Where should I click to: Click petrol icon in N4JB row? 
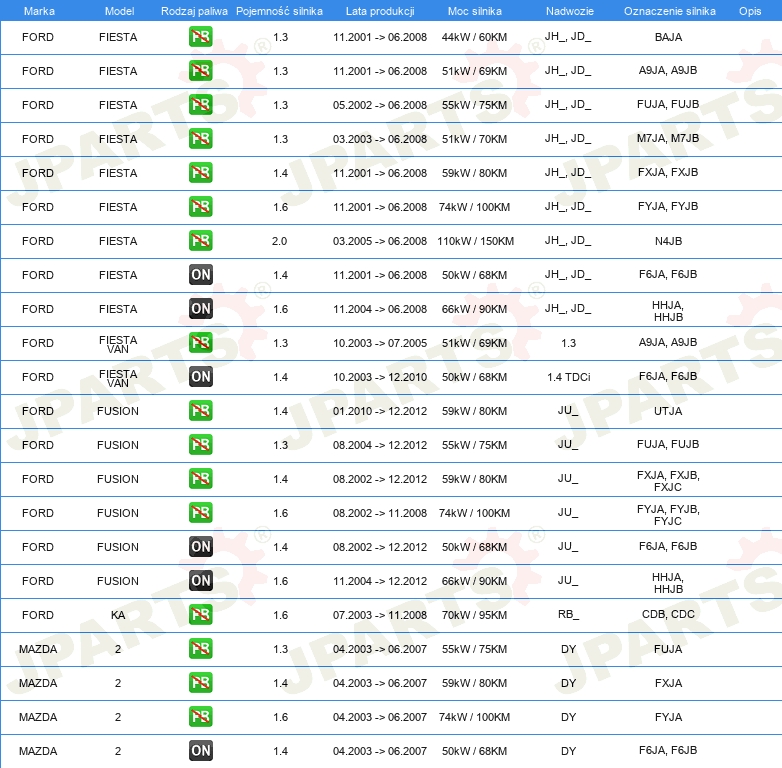pyautogui.click(x=200, y=240)
